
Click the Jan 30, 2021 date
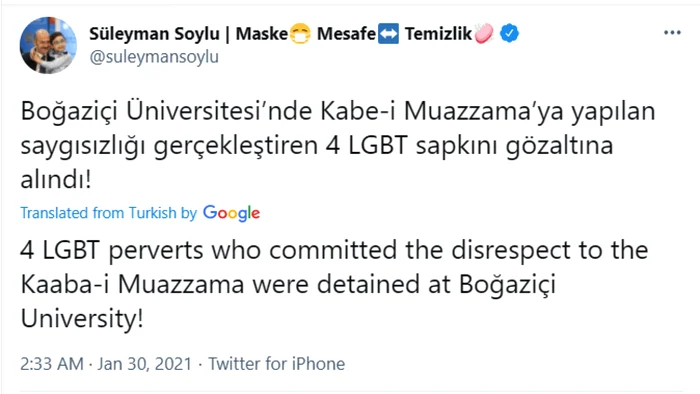coord(145,364)
